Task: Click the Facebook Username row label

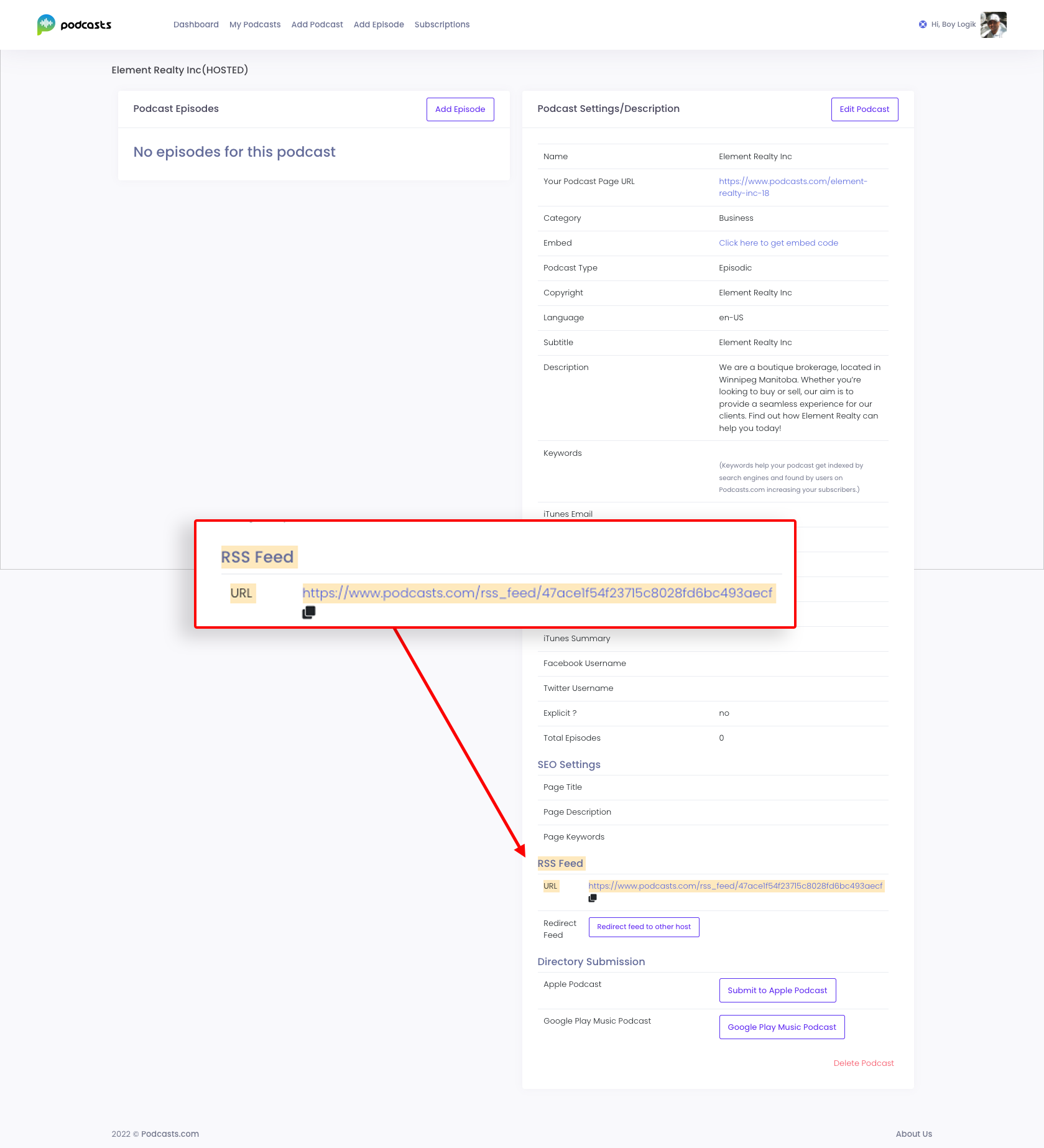Action: [x=584, y=664]
